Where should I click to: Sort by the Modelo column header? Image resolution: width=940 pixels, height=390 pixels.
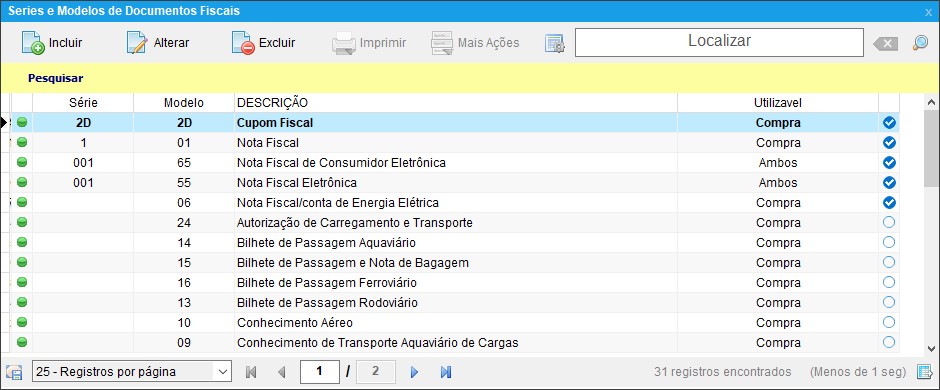[184, 103]
